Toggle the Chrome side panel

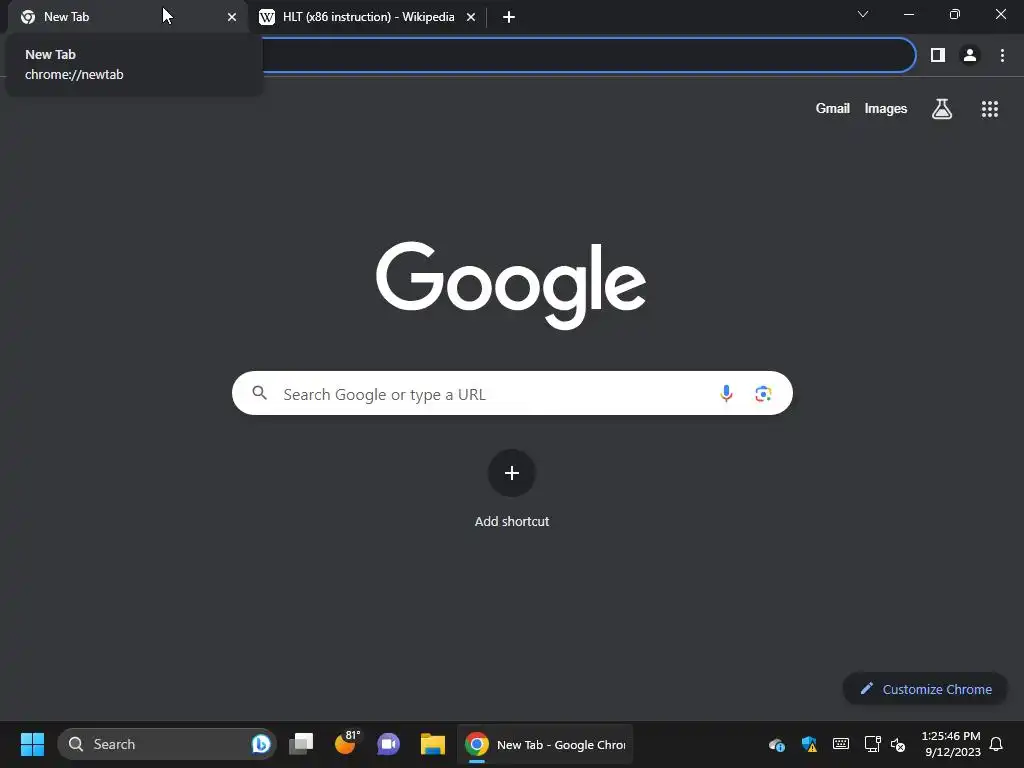point(938,55)
